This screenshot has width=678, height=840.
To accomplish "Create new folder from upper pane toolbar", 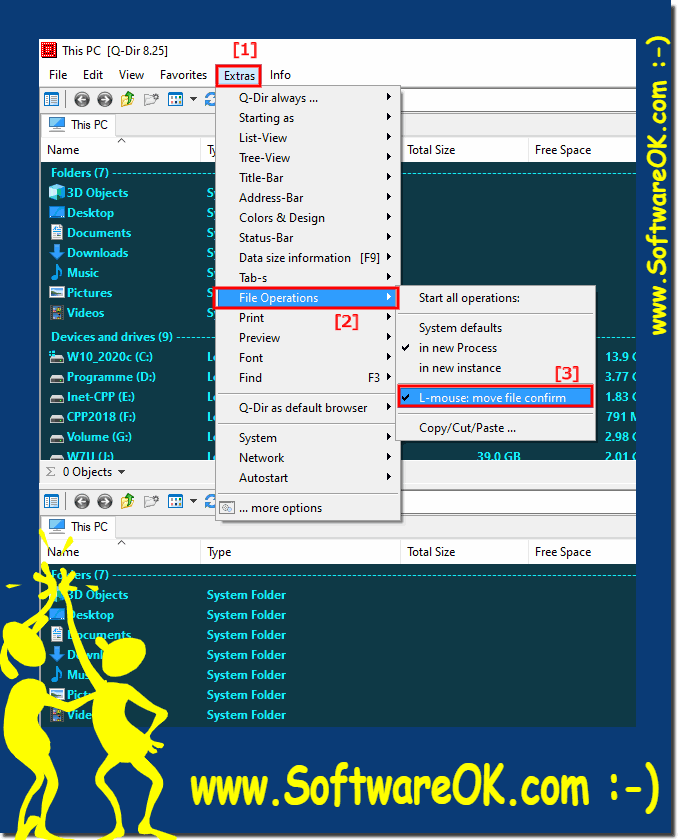I will tap(152, 100).
